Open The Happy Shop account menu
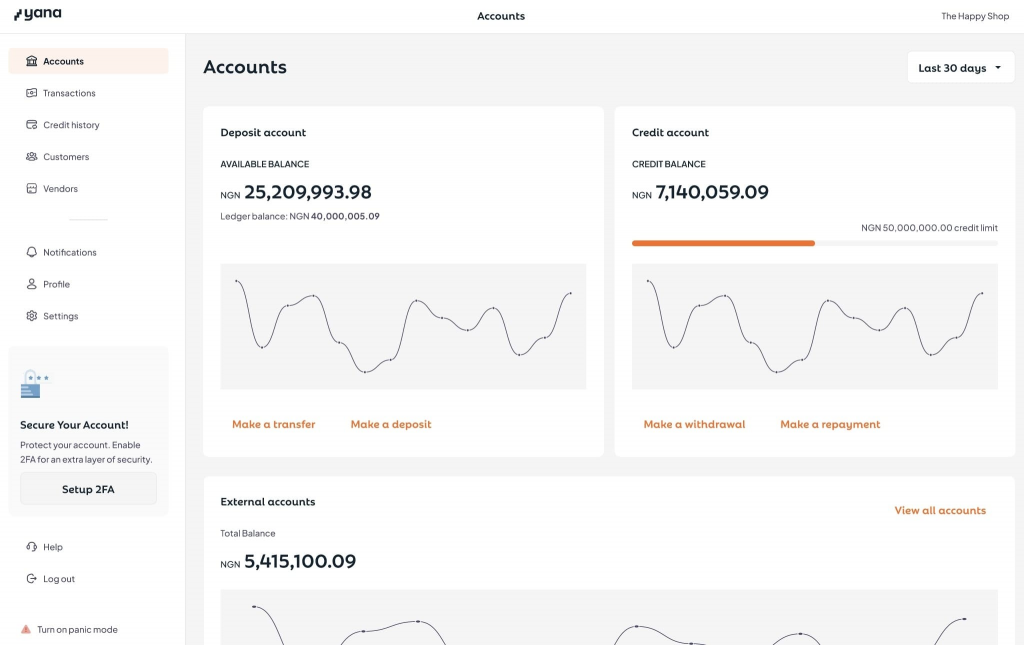This screenshot has height=645, width=1024. click(x=974, y=16)
